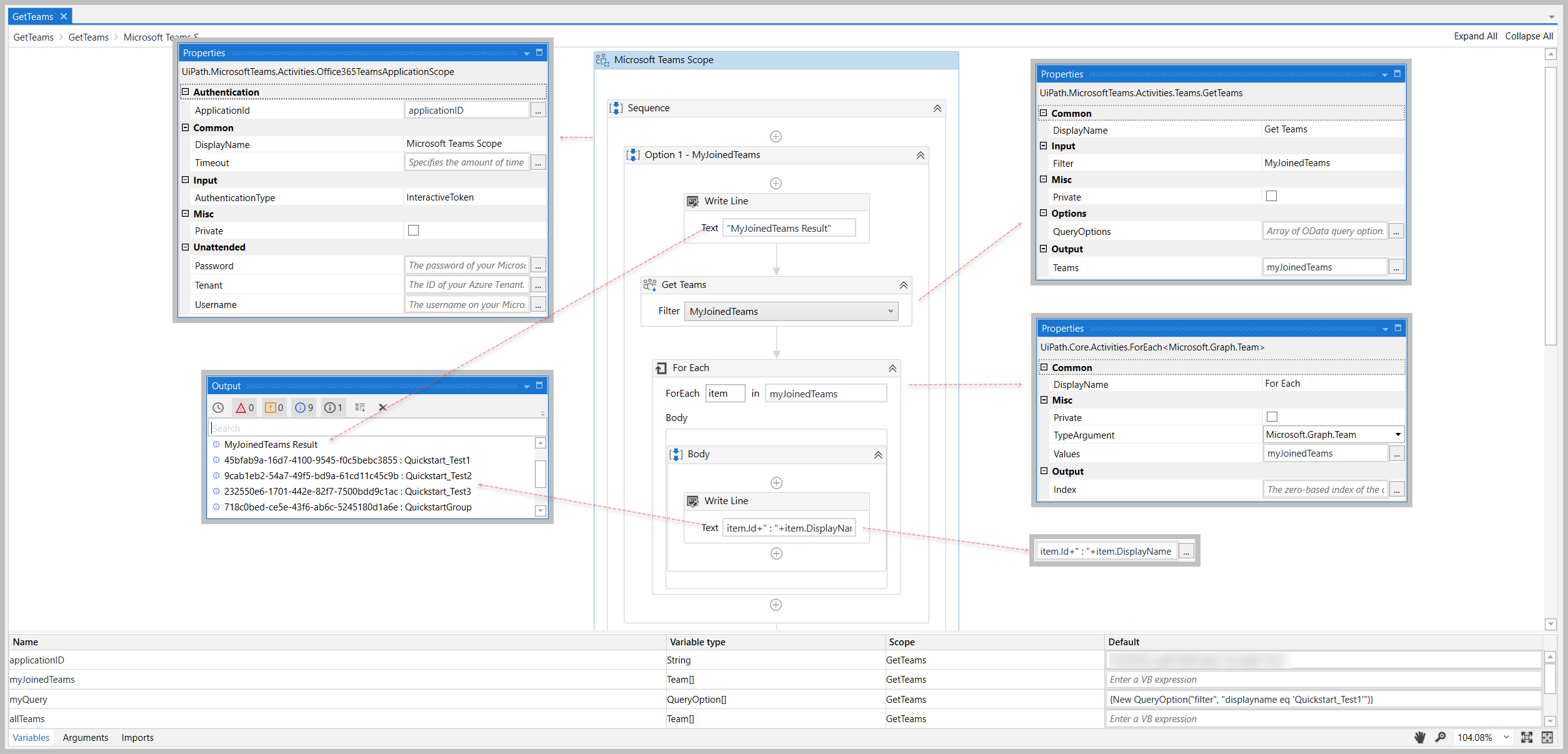Image resolution: width=1568 pixels, height=754 pixels.
Task: Open the Filter MyJoinedTeams dropdown
Action: 791,311
